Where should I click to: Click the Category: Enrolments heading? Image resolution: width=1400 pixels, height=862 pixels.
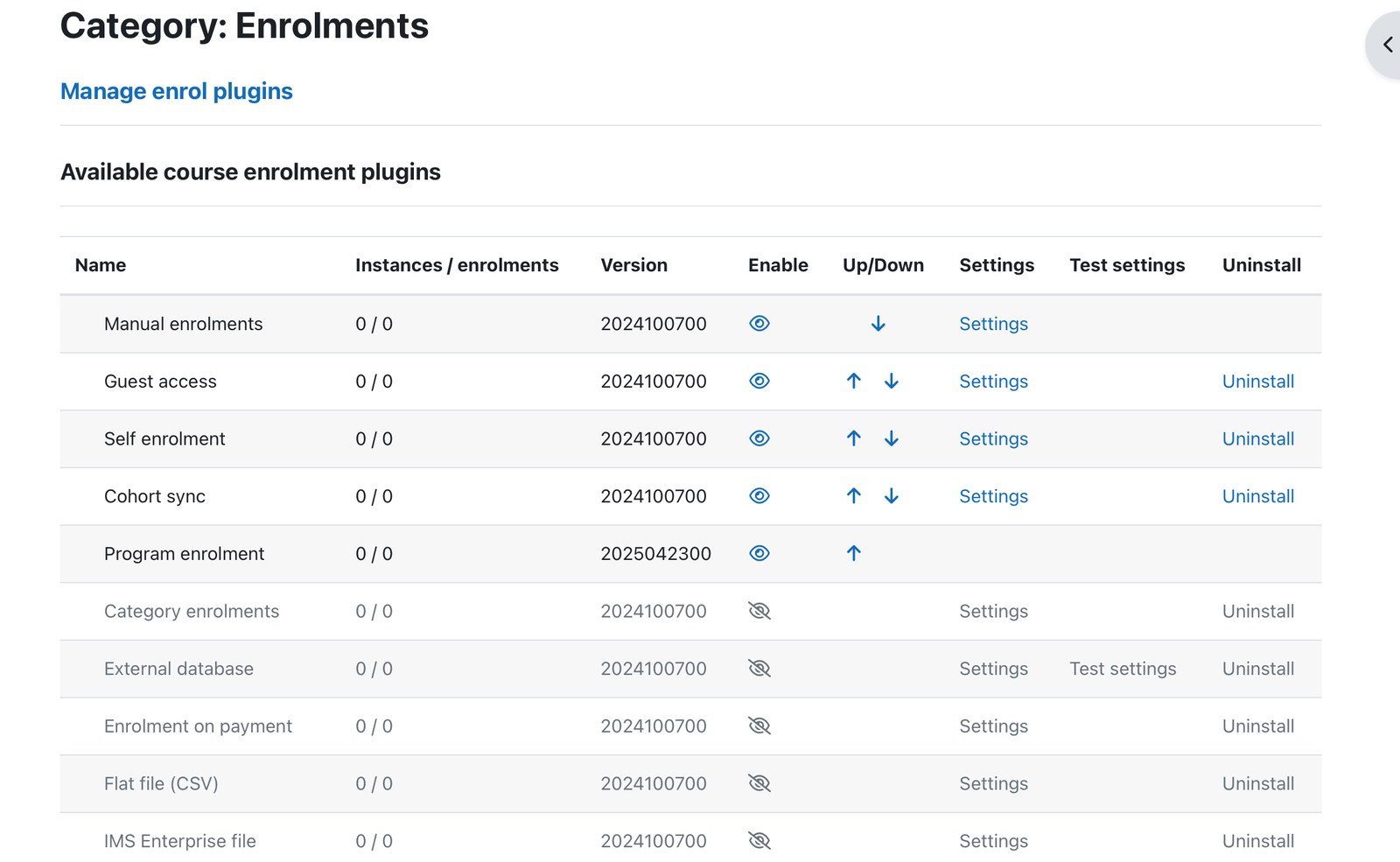coord(244,26)
